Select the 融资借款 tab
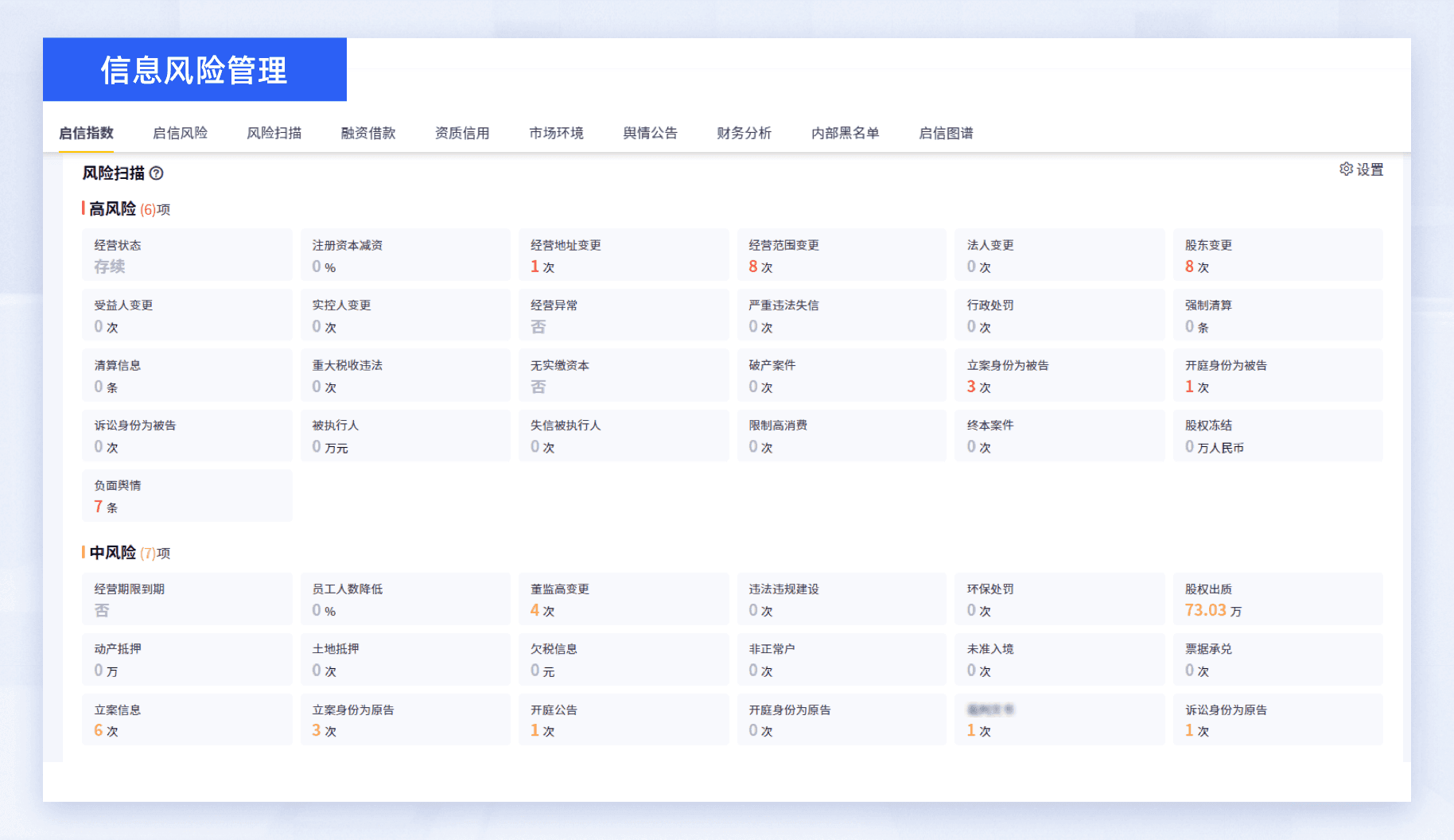1454x840 pixels. pyautogui.click(x=368, y=133)
